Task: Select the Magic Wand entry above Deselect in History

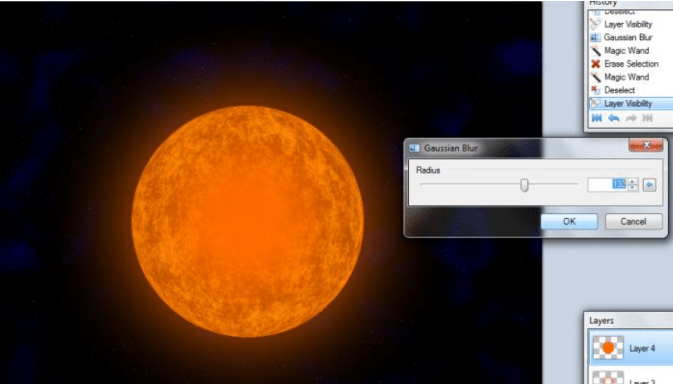Action: (631, 77)
